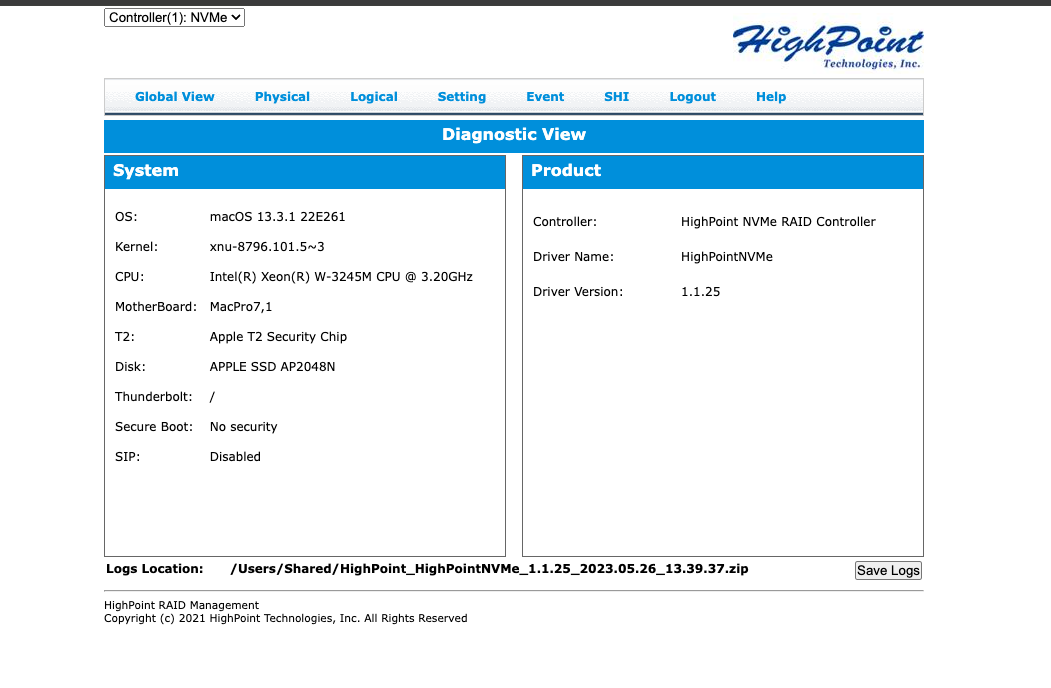Select the Driver Version value 1.1.25

click(x=700, y=292)
